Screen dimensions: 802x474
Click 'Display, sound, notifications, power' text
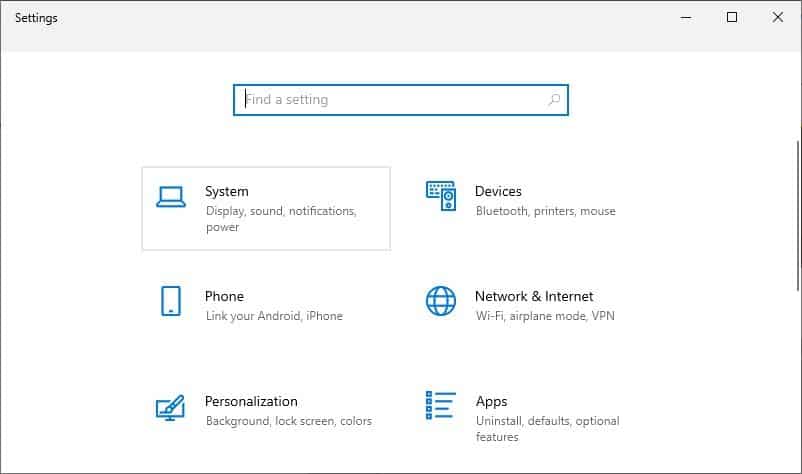tap(281, 219)
